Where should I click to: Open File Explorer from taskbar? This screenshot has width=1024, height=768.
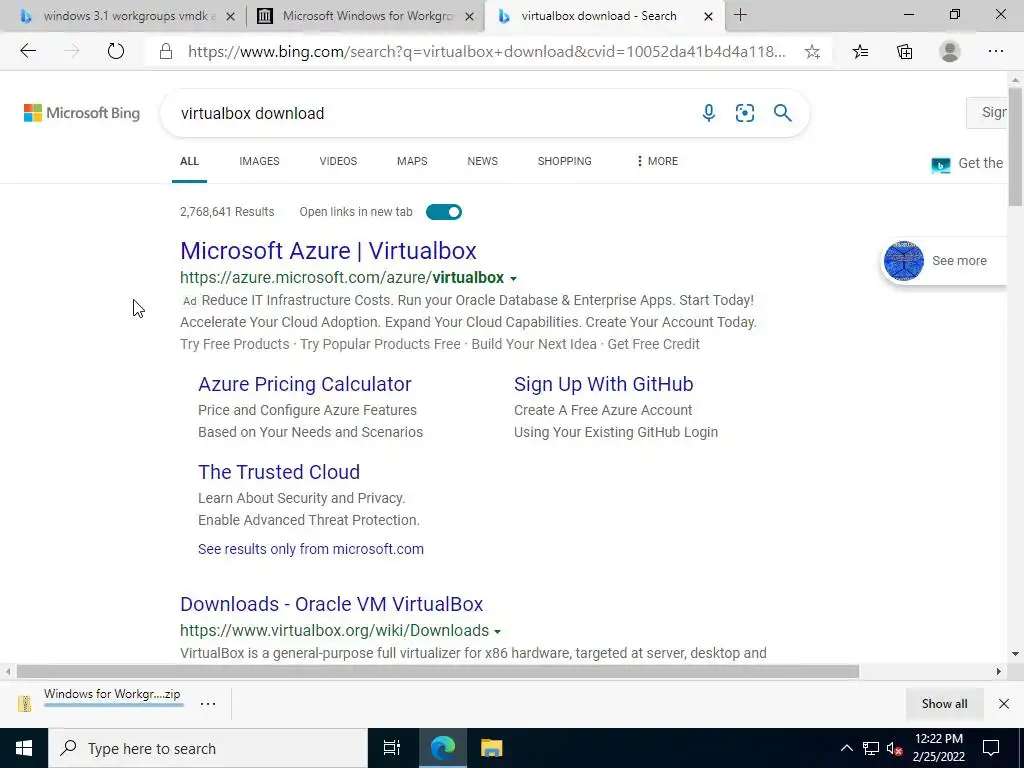click(491, 748)
